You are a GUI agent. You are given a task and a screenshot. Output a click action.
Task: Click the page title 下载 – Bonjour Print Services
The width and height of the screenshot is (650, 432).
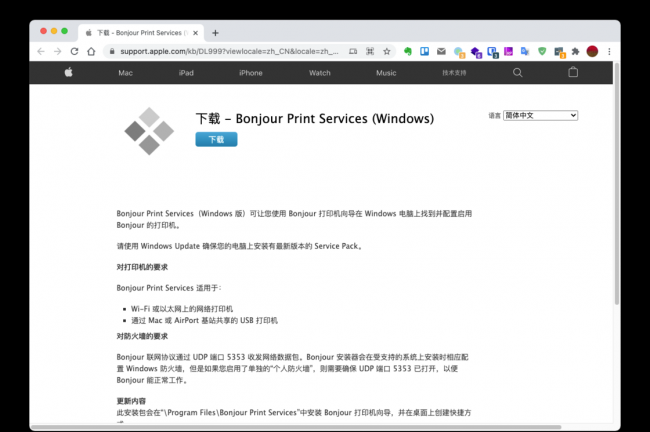coord(315,119)
